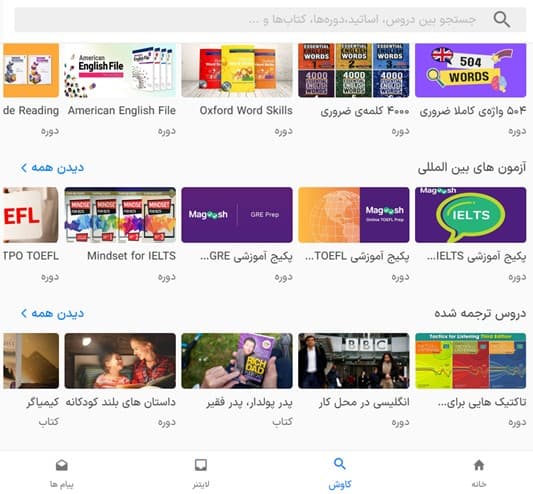Open the Magoosh IELTS package
The image size is (533, 494).
pos(470,215)
